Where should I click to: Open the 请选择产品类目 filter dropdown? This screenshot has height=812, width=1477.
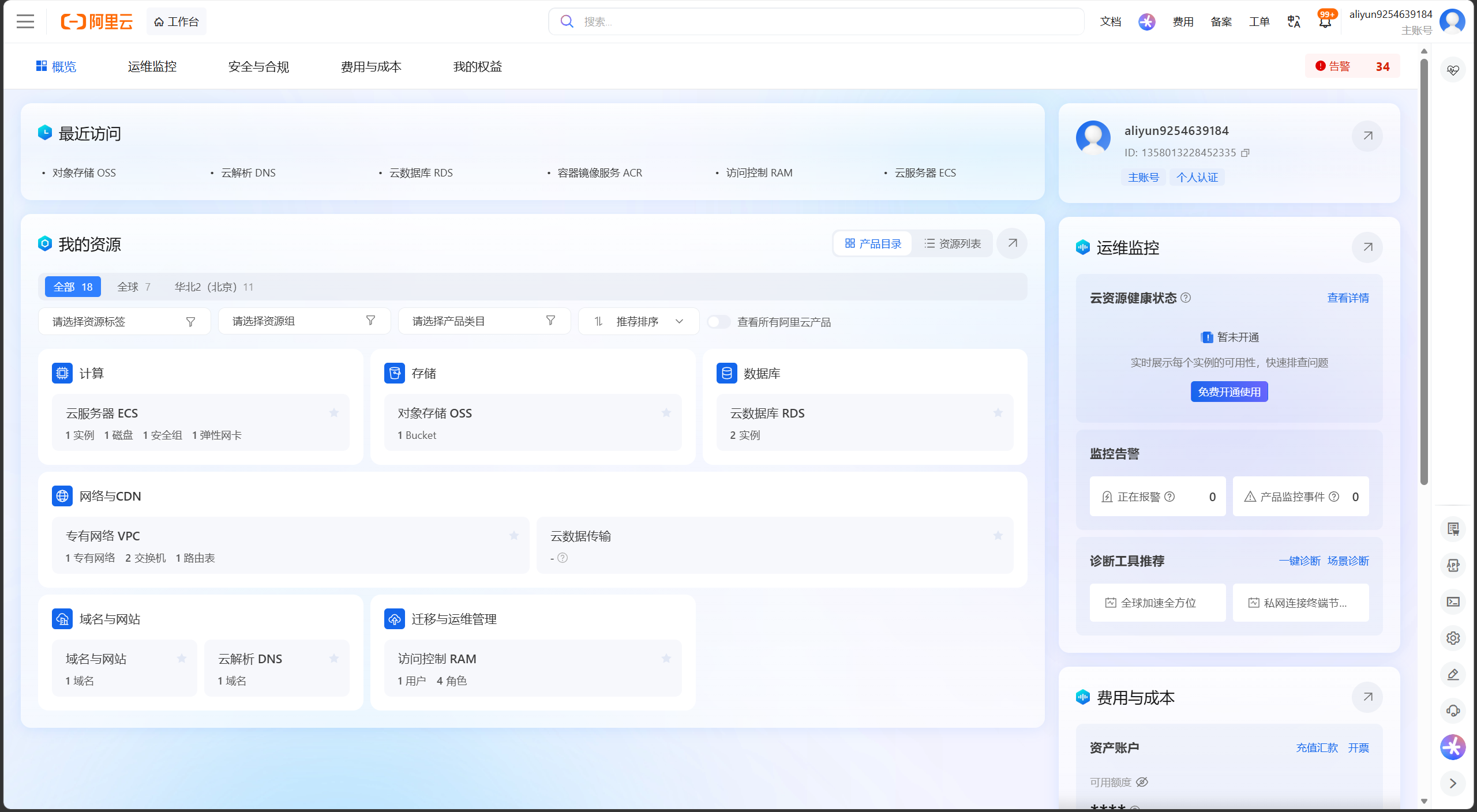(x=484, y=321)
